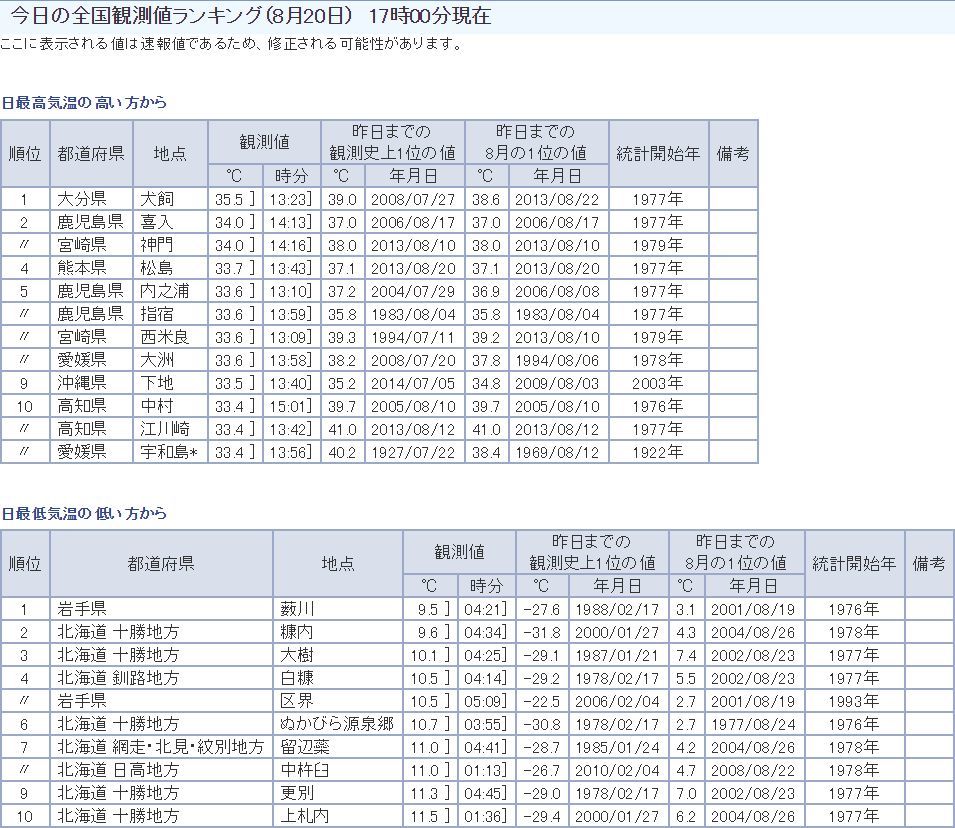Screen dimensions: 955x828
Task: Select the 喜入 observation point
Action: 157,222
